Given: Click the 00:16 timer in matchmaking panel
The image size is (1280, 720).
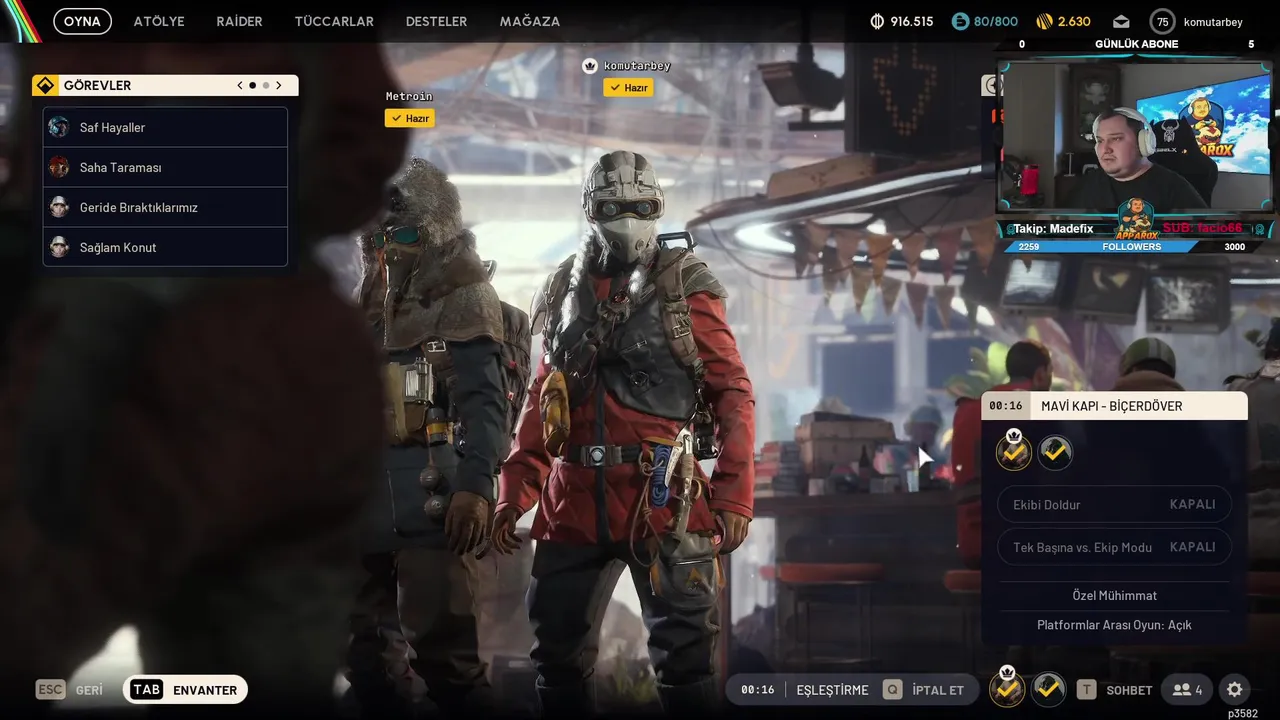Looking at the screenshot, I should (x=1006, y=406).
